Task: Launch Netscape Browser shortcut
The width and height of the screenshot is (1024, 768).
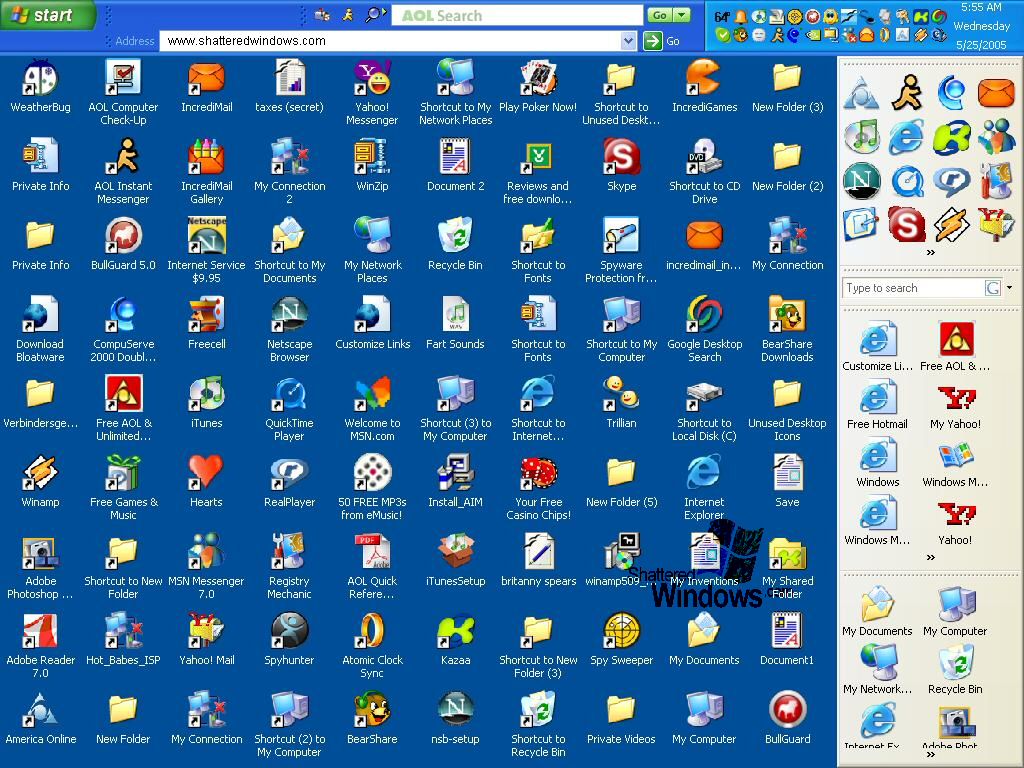Action: tap(289, 329)
